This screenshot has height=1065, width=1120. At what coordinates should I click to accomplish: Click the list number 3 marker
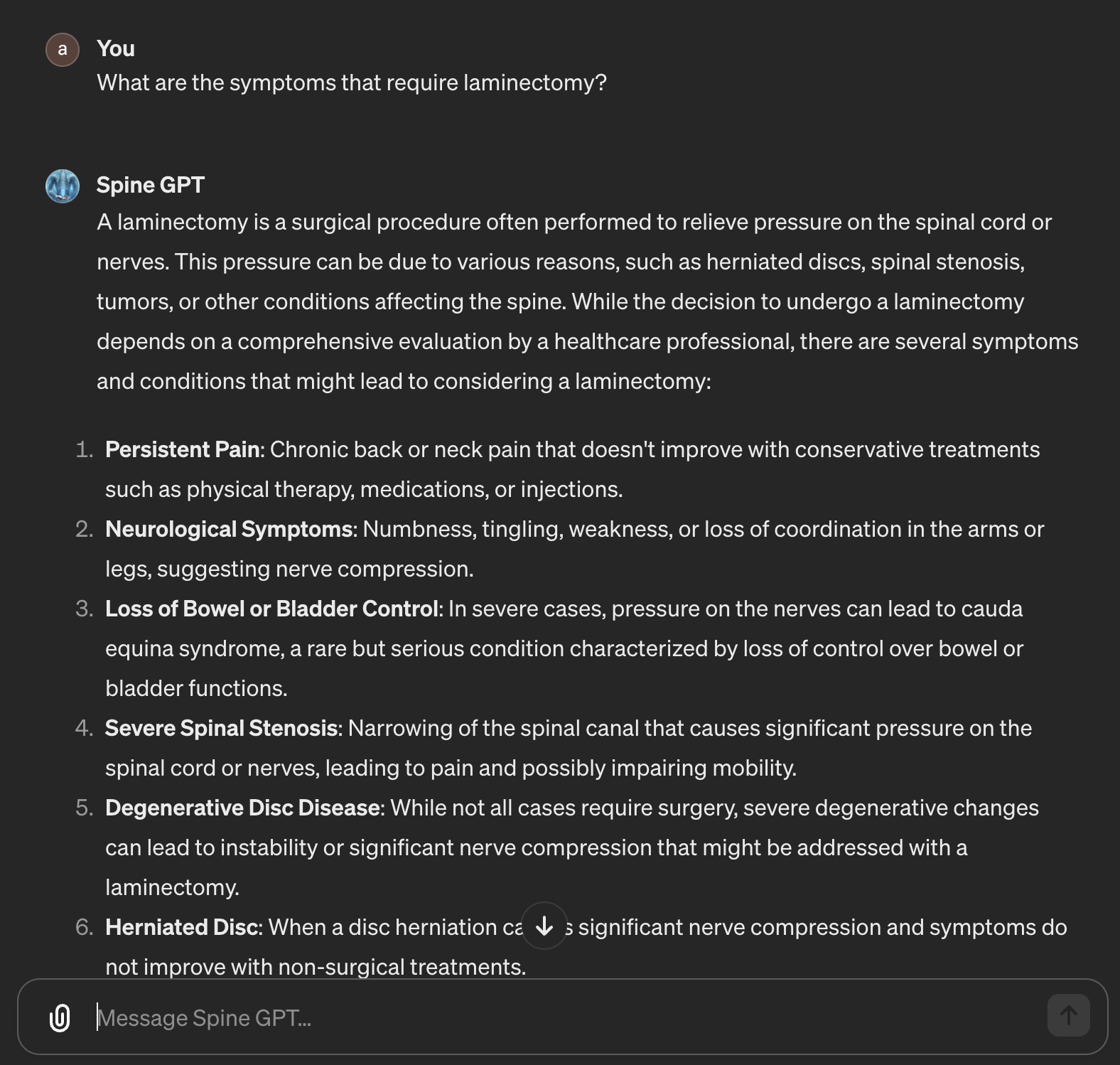(x=85, y=609)
